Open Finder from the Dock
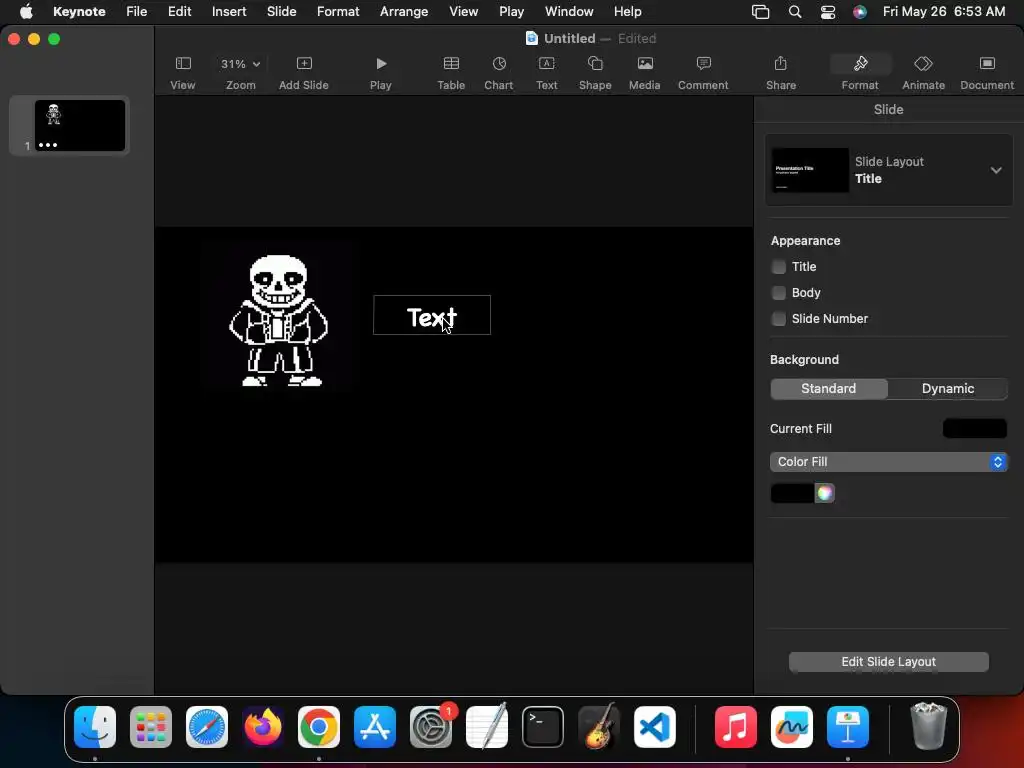The image size is (1024, 768). click(x=95, y=727)
